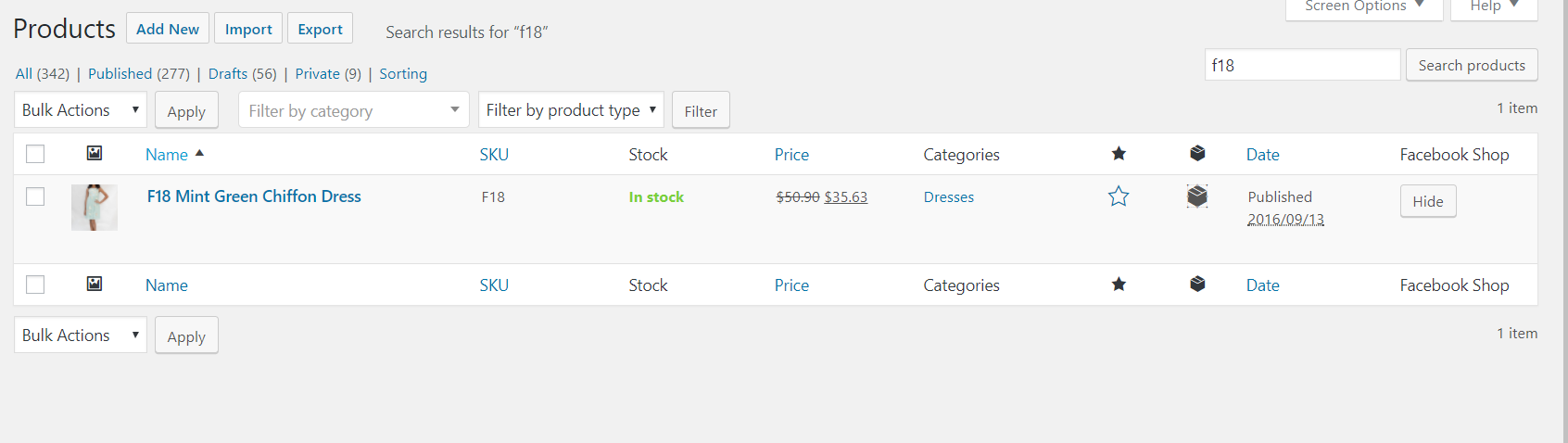Click the featured star icon in header row
The height and width of the screenshot is (443, 1568).
(1119, 153)
